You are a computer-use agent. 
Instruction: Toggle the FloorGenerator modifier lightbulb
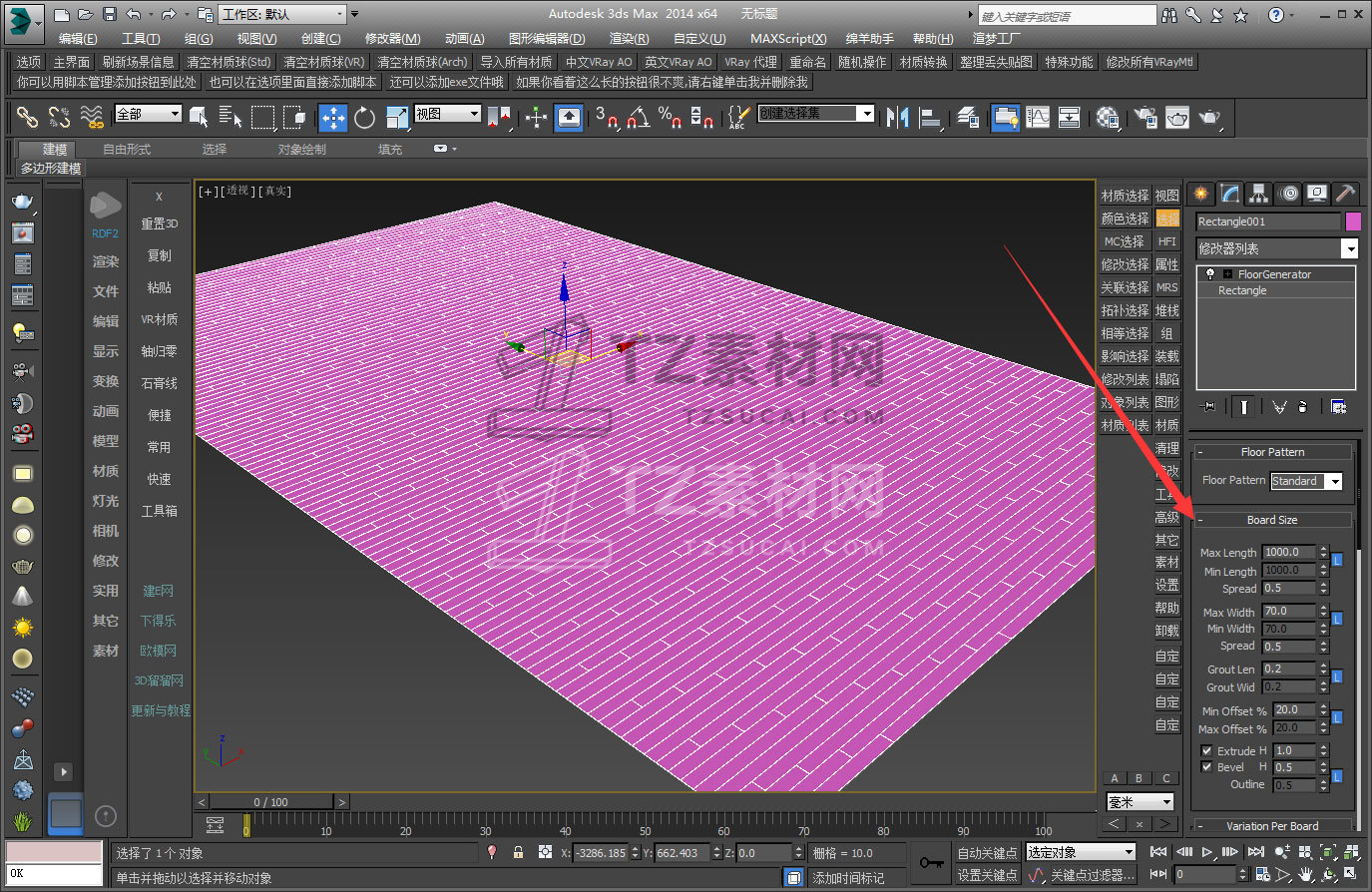click(x=1210, y=274)
